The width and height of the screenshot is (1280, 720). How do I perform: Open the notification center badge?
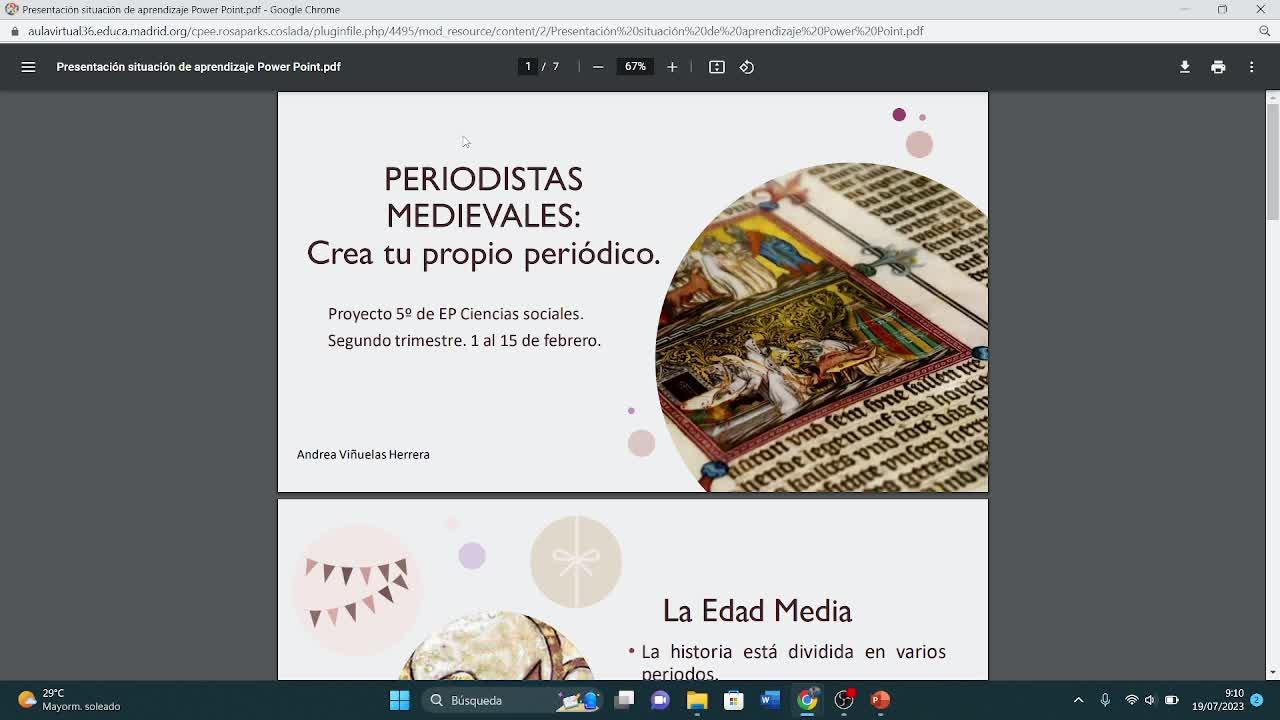click(x=1257, y=700)
